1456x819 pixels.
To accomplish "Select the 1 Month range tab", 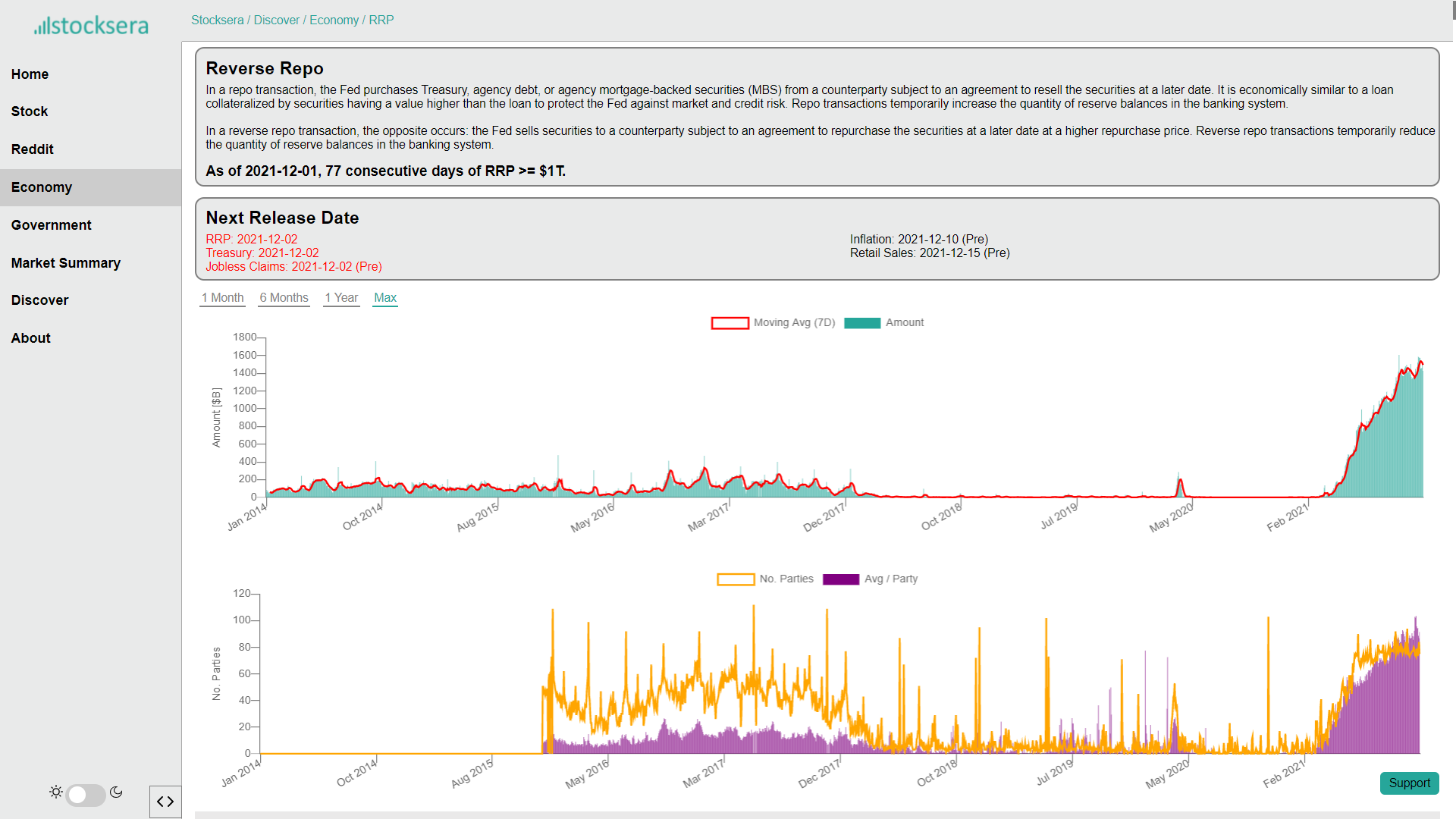I will click(222, 298).
